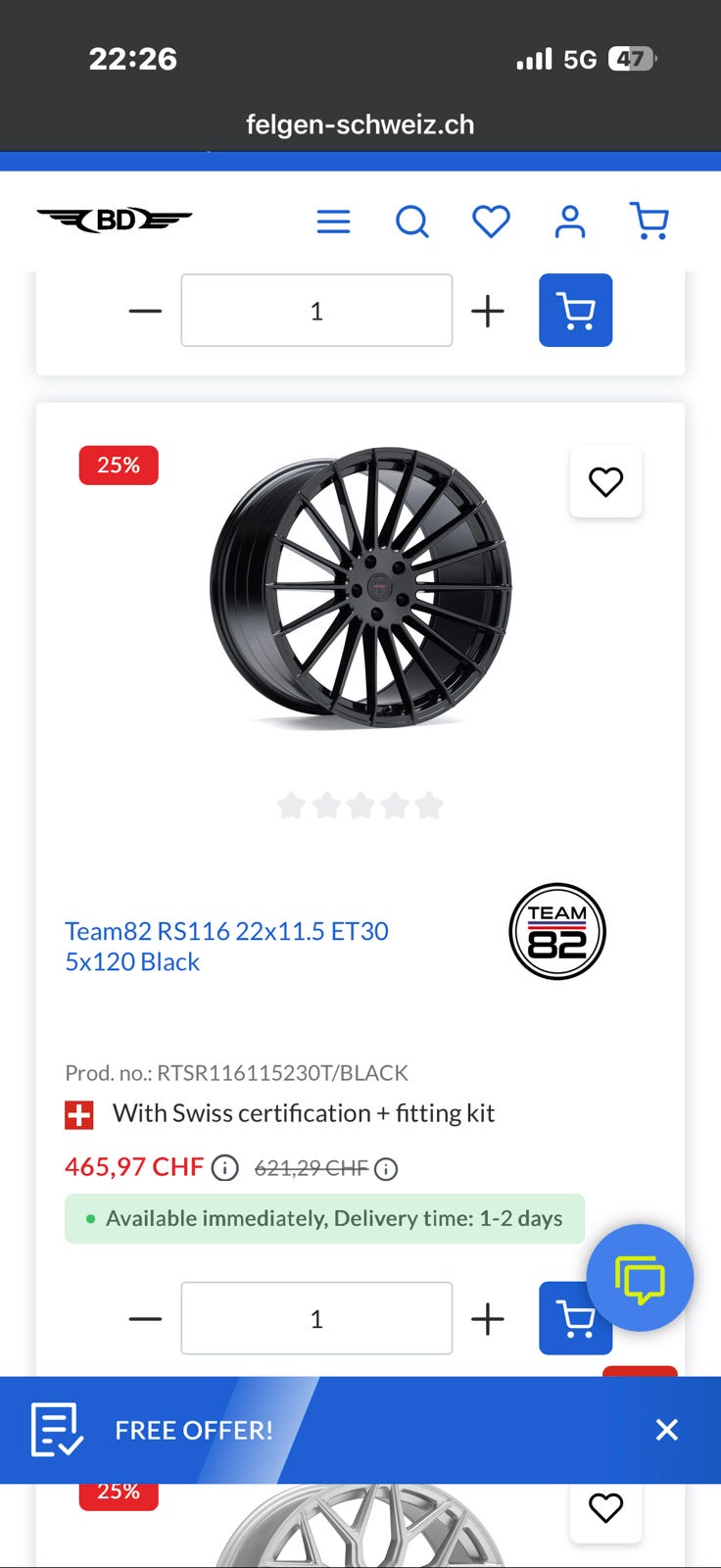Click the black Team82 wheel image

click(360, 588)
